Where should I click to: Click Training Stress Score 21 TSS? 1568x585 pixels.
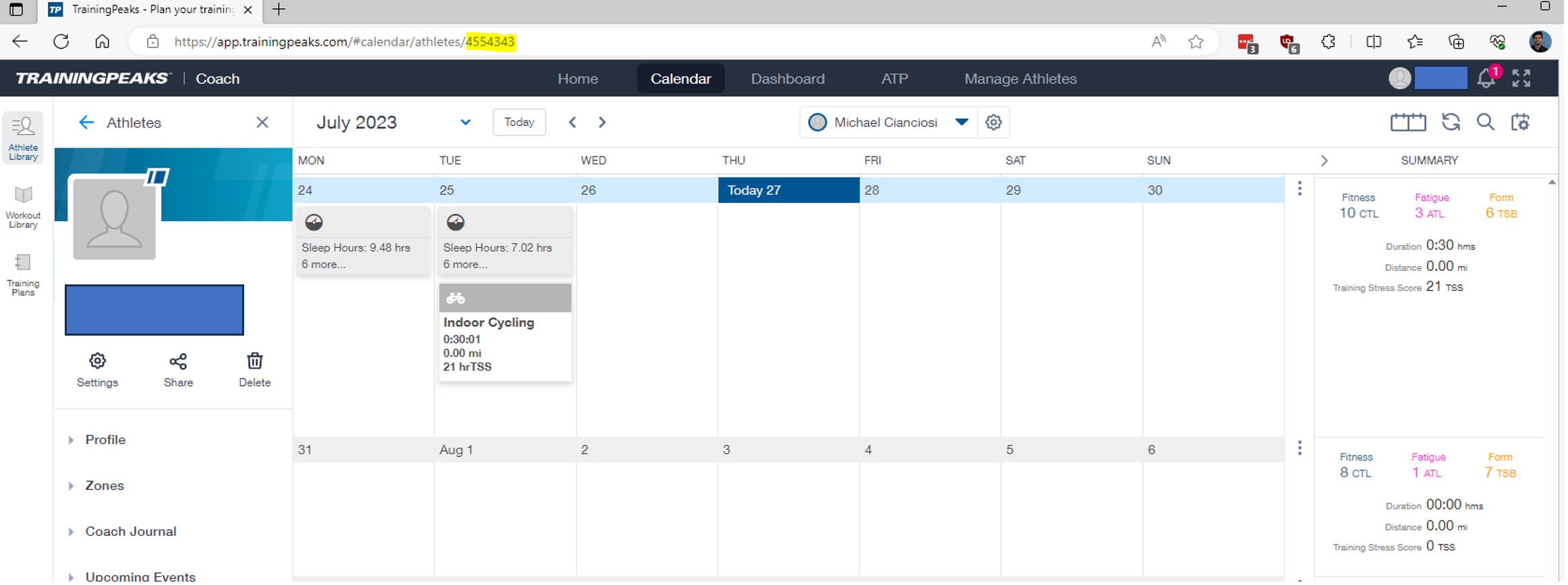click(1397, 287)
